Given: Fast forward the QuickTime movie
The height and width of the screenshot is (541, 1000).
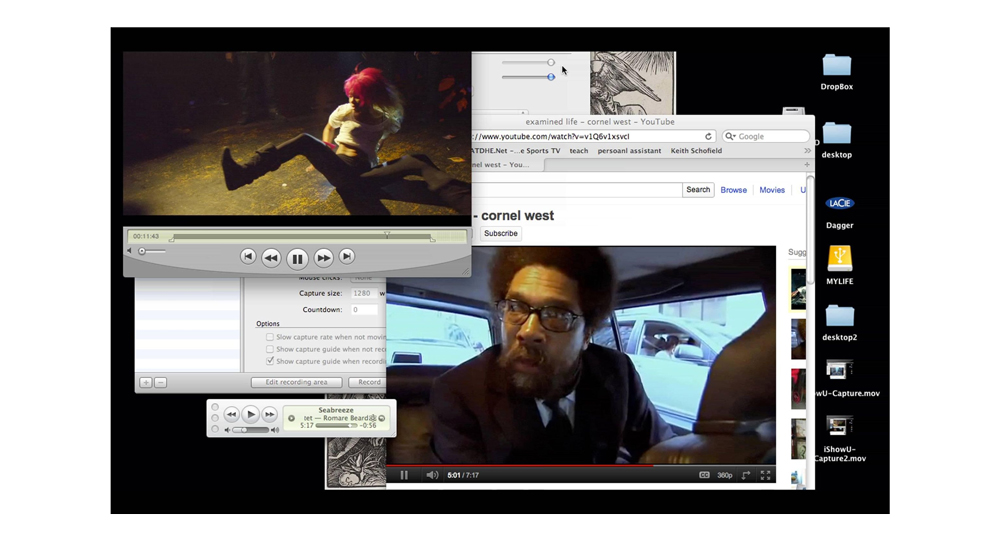Looking at the screenshot, I should (x=323, y=258).
